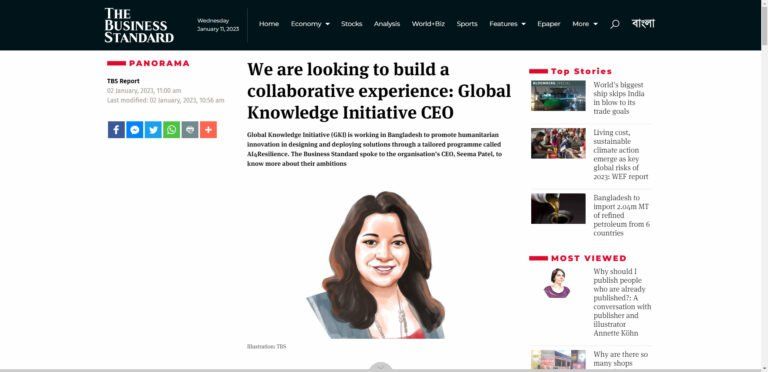The image size is (768, 372).
Task: Share article via Messenger icon
Action: (x=135, y=130)
